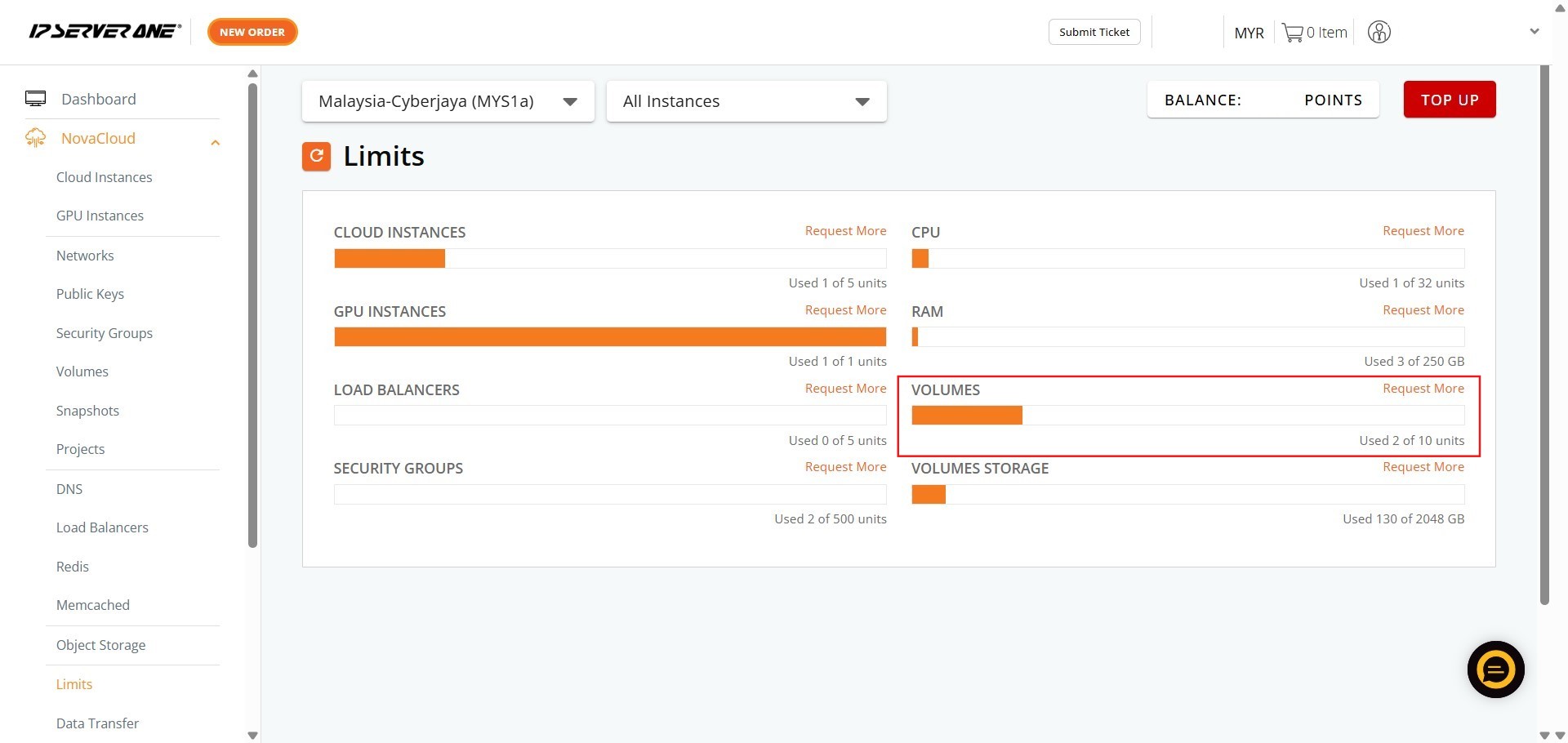Click the NEW ORDER button

[252, 32]
